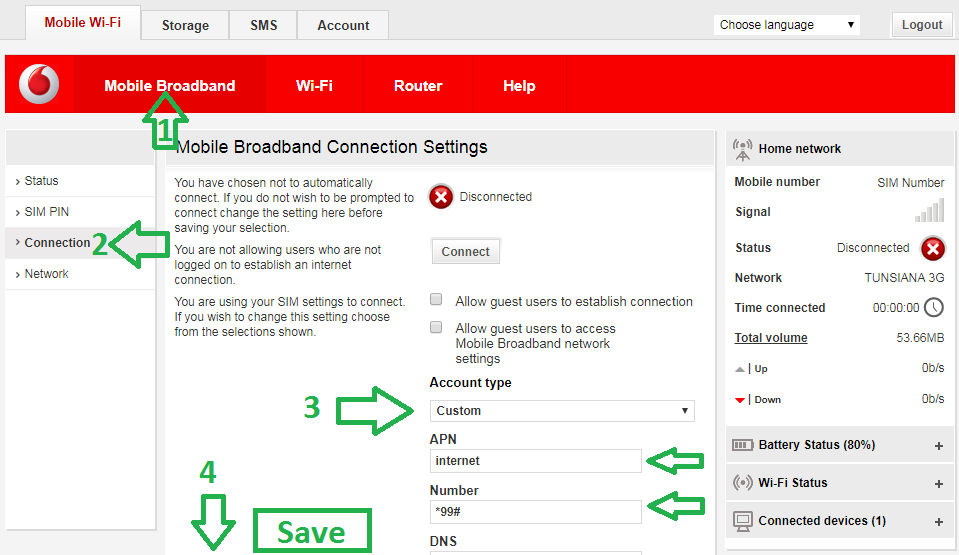
Task: Open the Status sidebar item
Action: pos(80,181)
